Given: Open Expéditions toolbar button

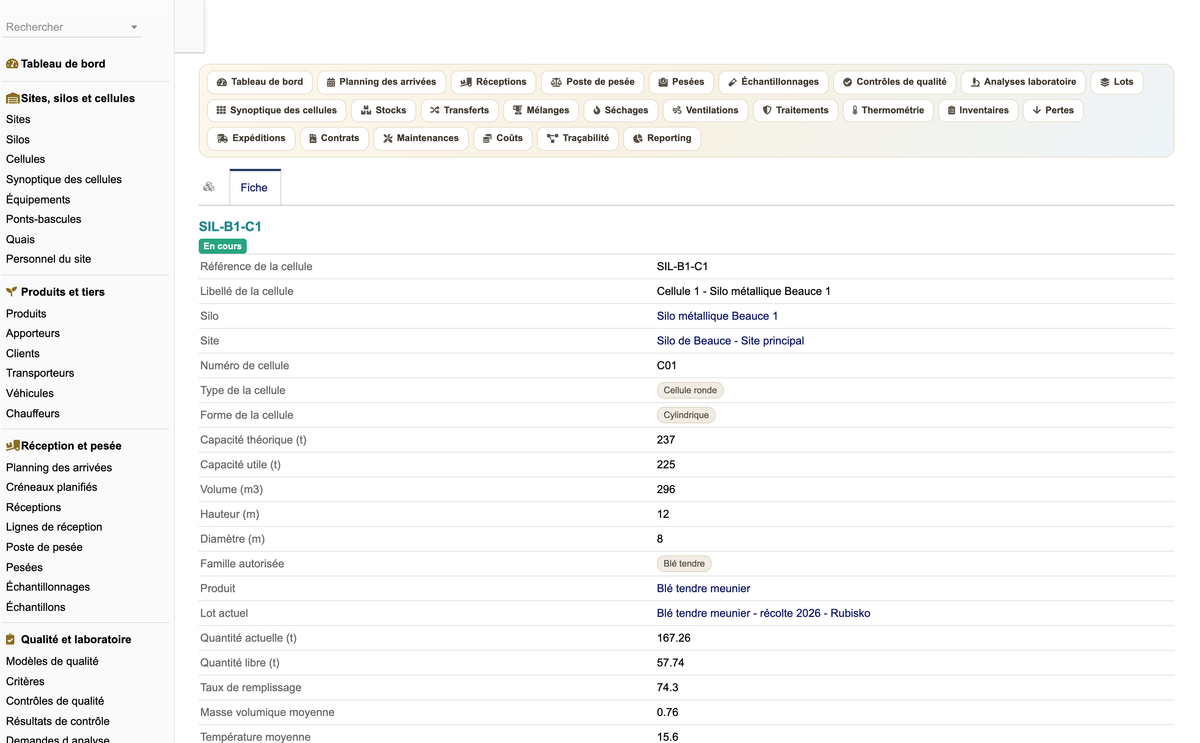Looking at the screenshot, I should pos(251,138).
